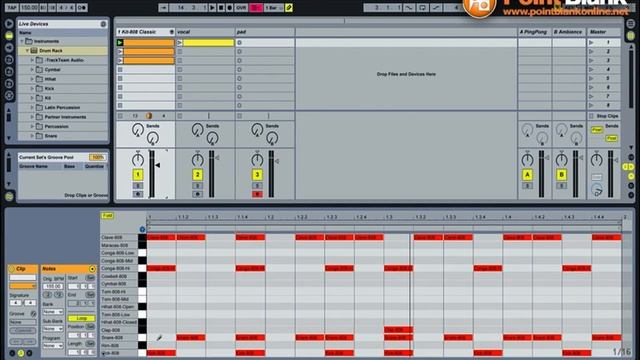Expand the Hihat folder
This screenshot has height=360, width=640.
[32, 79]
